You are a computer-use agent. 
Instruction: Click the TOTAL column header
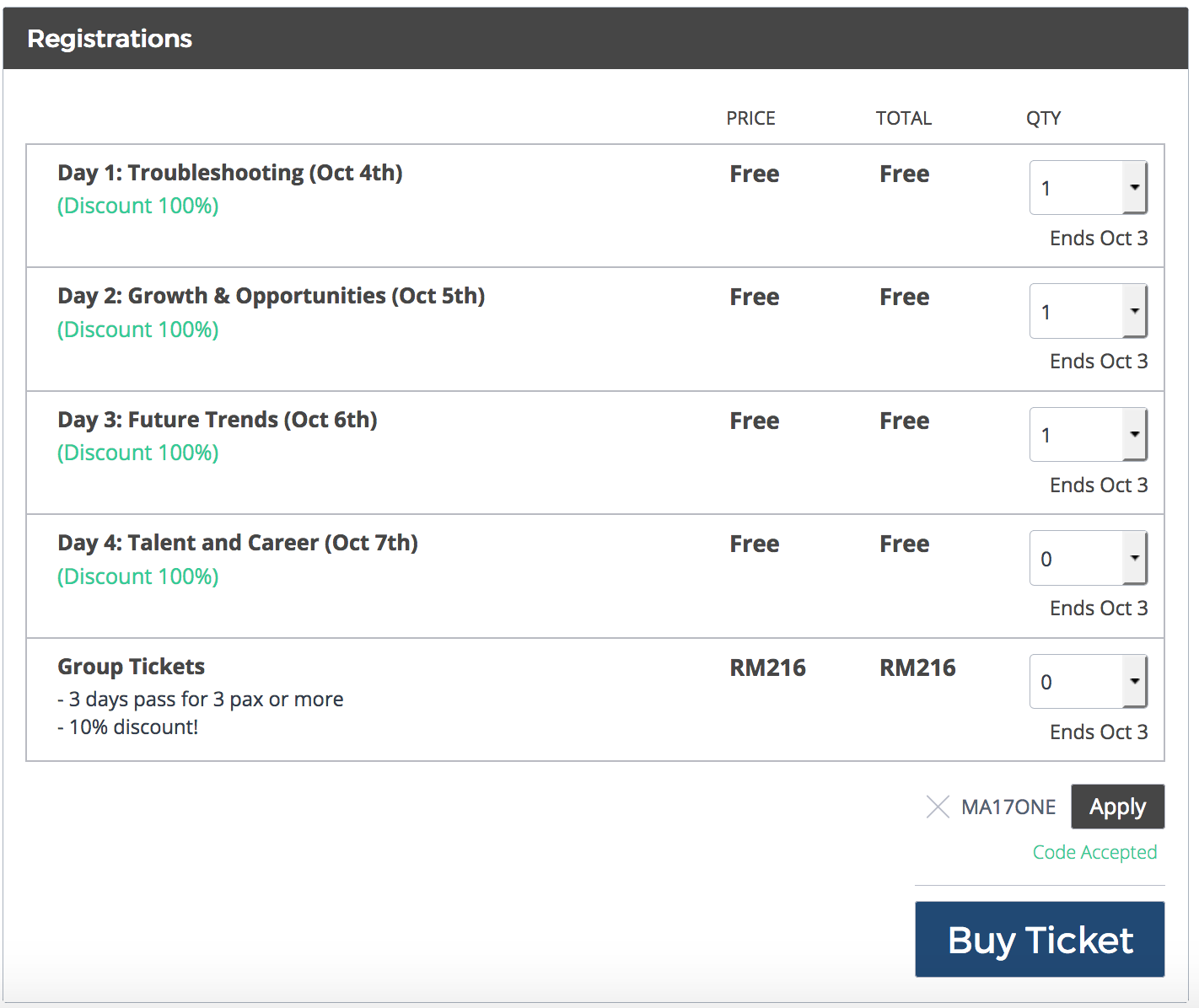tap(903, 118)
